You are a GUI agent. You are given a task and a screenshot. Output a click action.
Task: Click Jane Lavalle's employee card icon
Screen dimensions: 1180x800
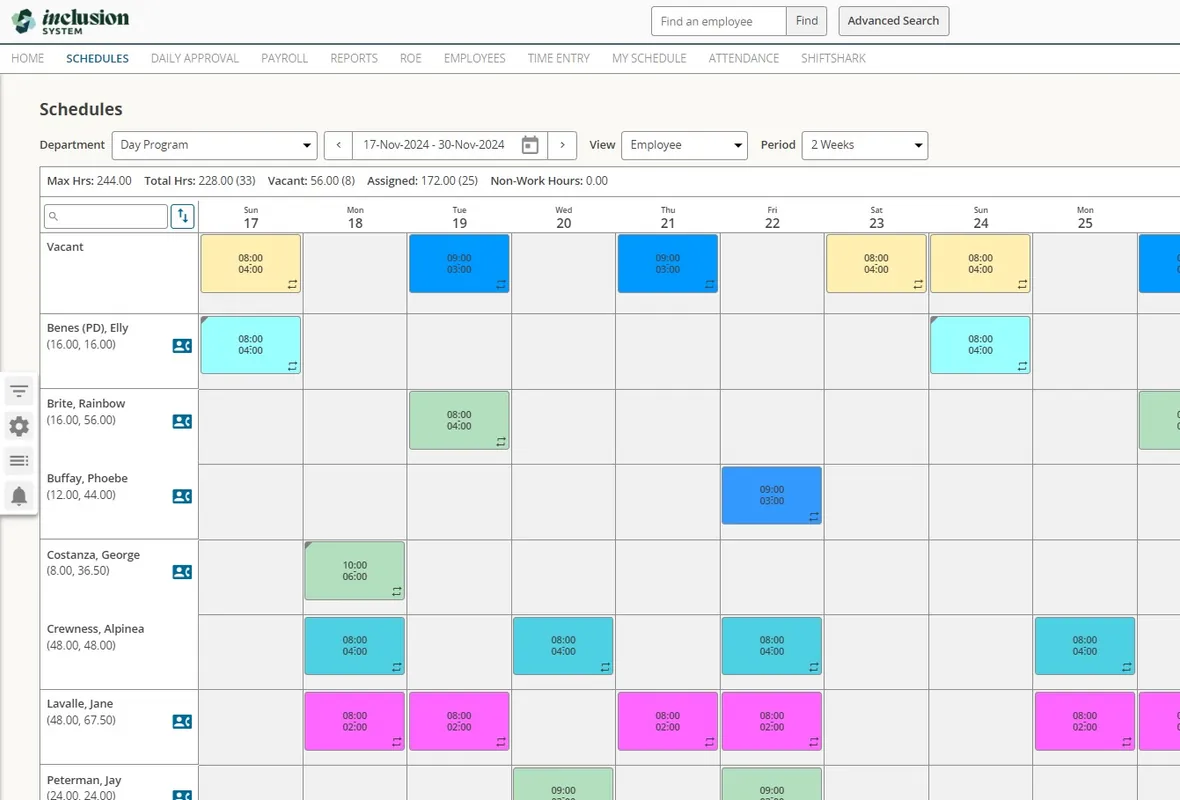181,721
